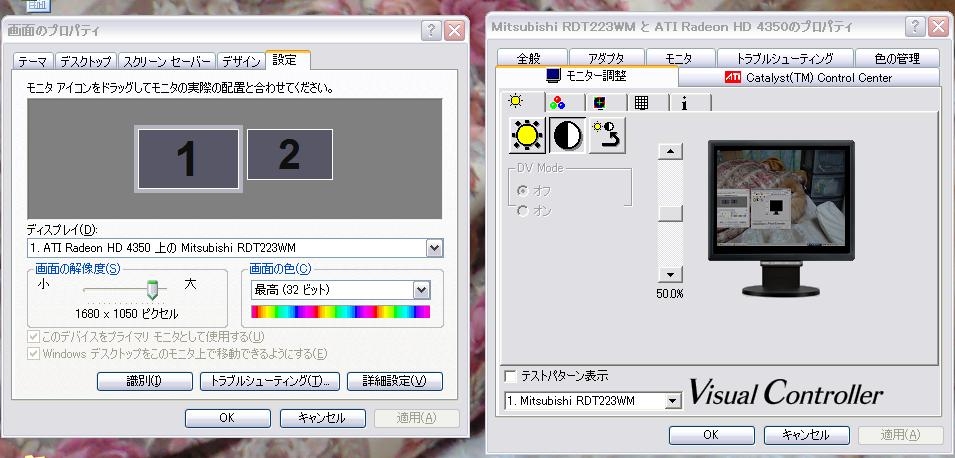Open the RGB color adjustment sub-tab
The image size is (955, 458).
557,103
